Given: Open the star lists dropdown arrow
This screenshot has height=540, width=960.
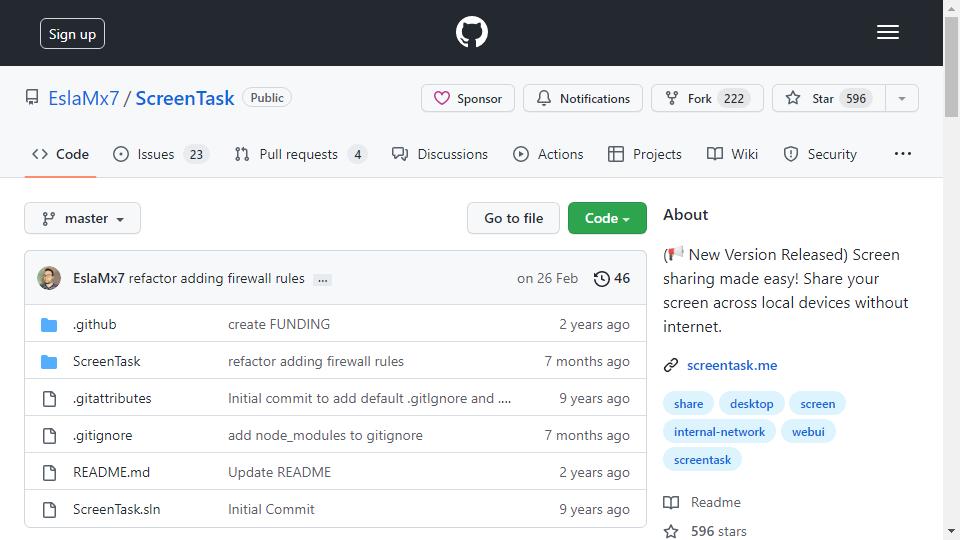Looking at the screenshot, I should coord(902,98).
